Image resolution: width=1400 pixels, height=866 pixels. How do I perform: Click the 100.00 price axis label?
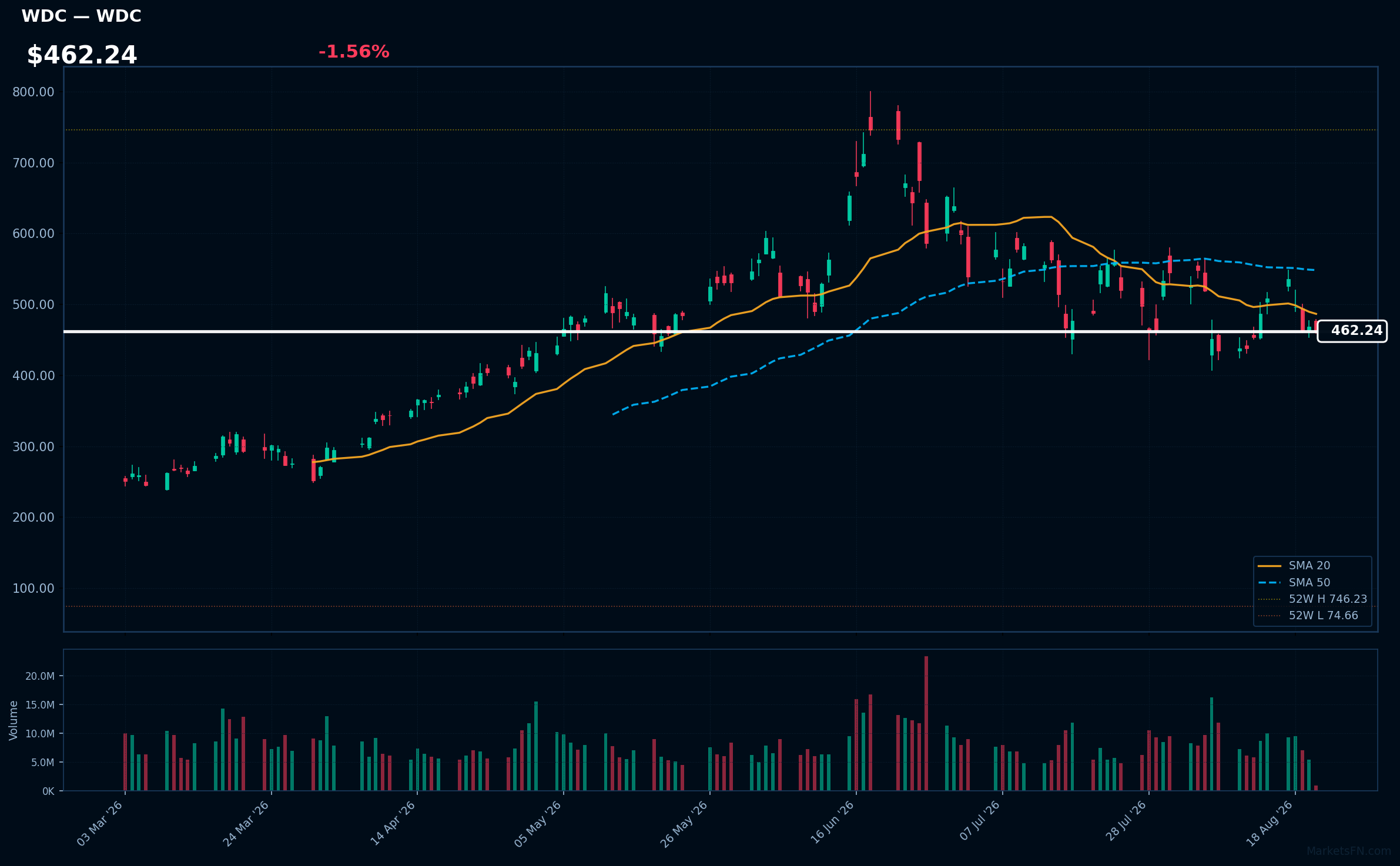pos(34,589)
